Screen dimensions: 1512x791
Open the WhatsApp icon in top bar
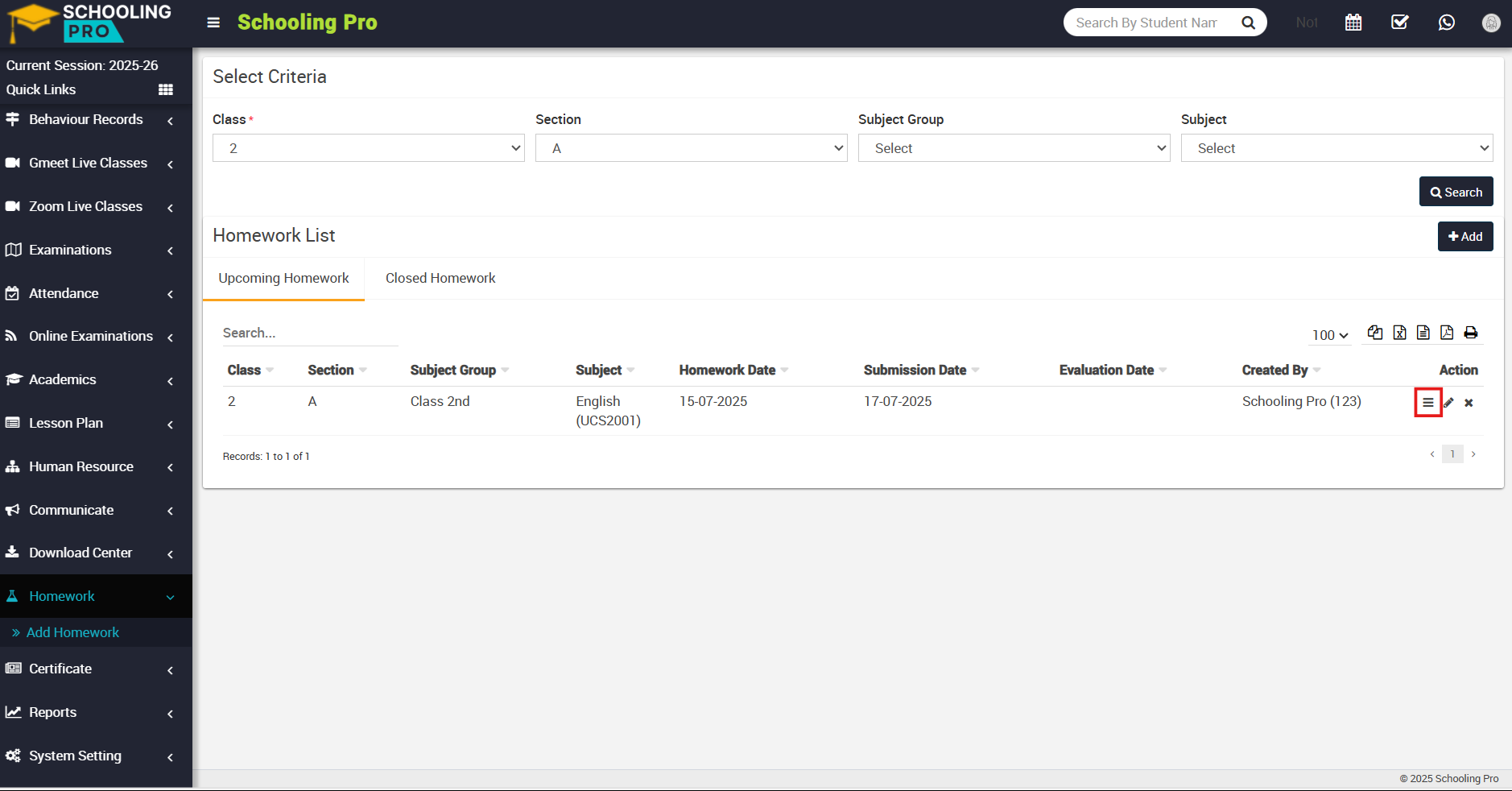point(1447,23)
